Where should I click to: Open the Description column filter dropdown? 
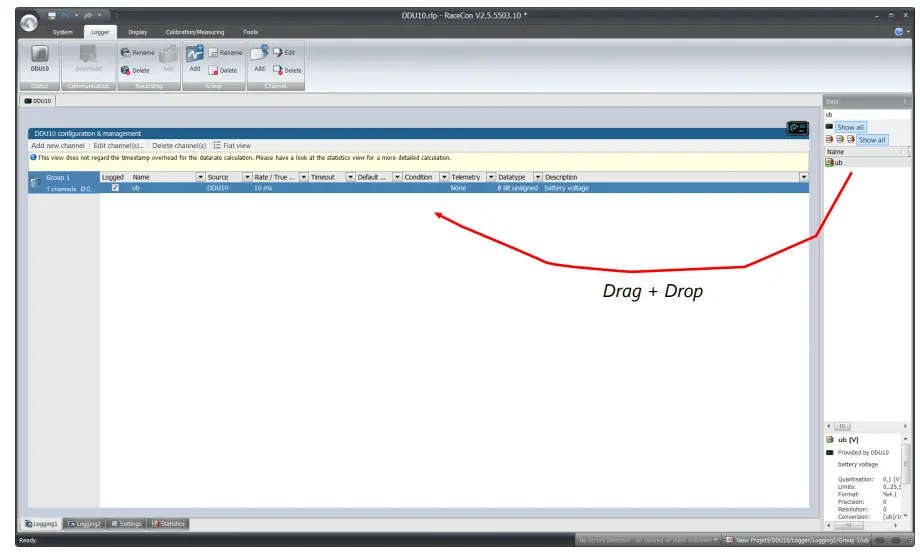pos(804,177)
